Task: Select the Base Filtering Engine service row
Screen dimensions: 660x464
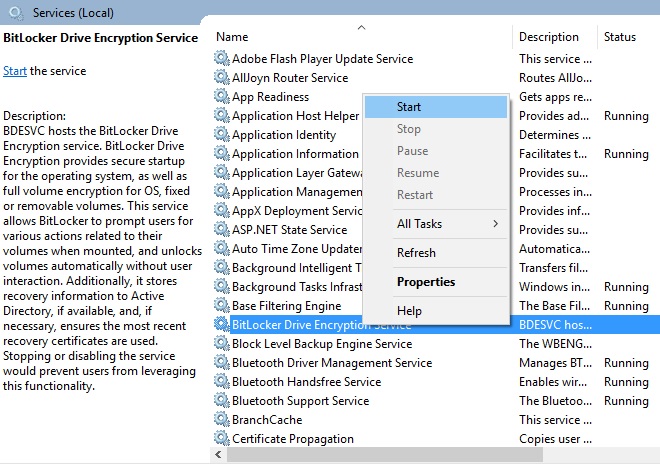Action: tap(286, 306)
